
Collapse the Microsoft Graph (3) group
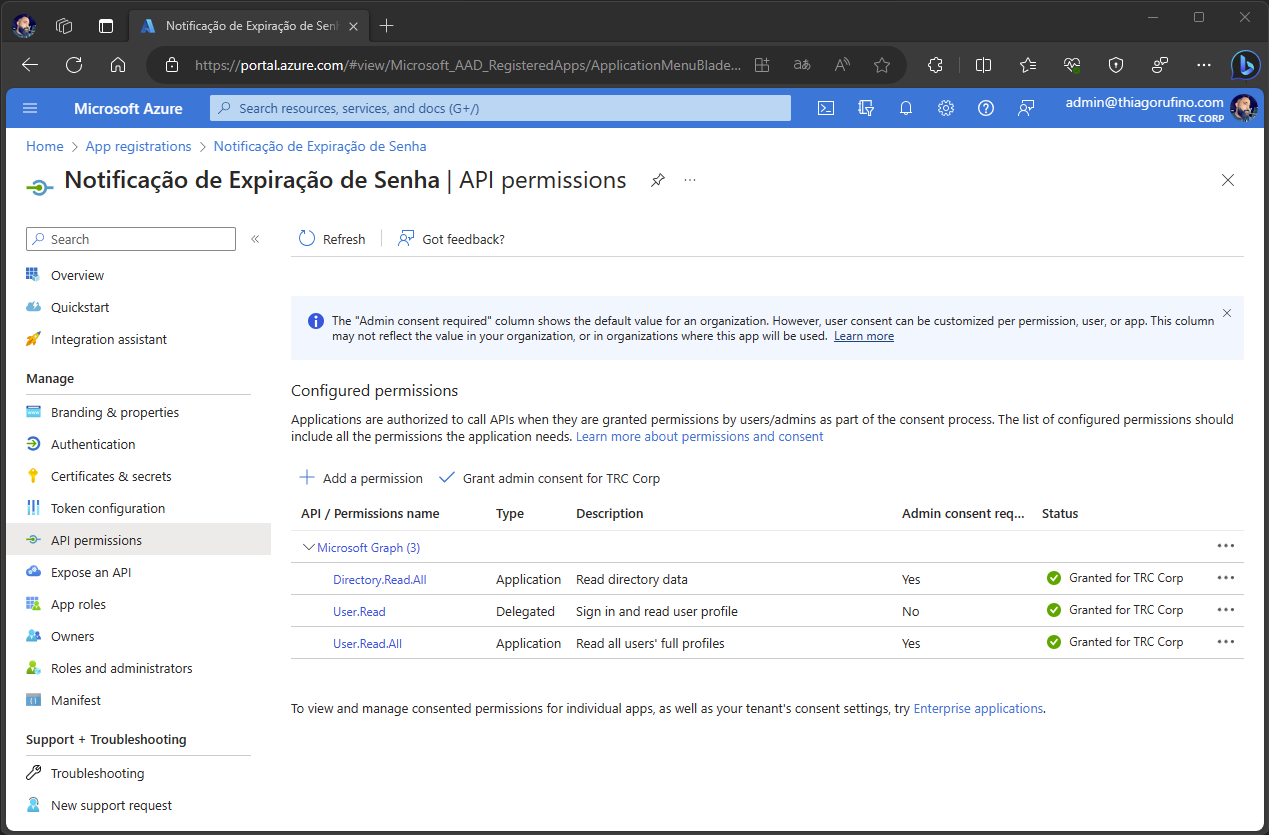309,547
